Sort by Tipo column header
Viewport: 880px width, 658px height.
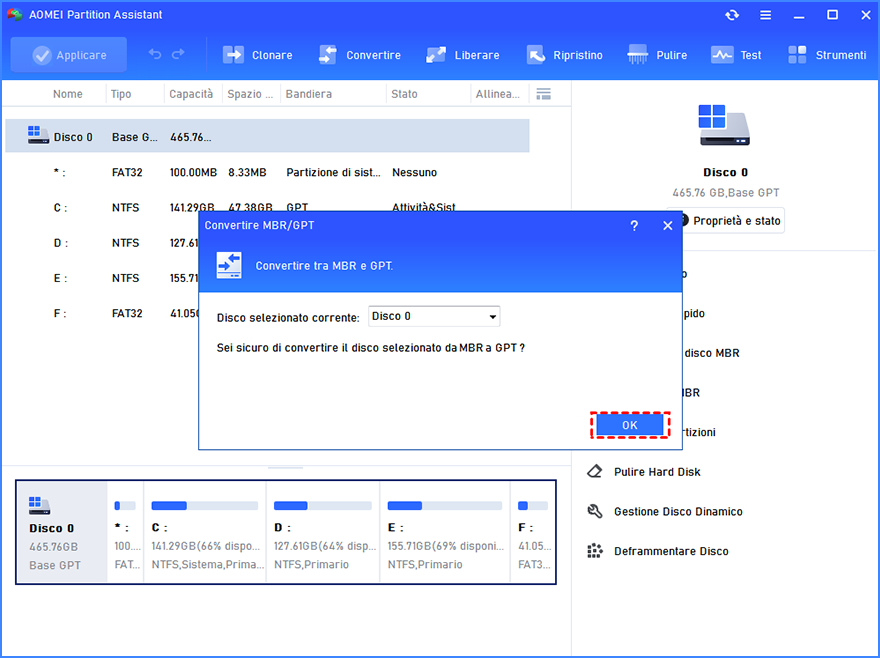(x=121, y=94)
